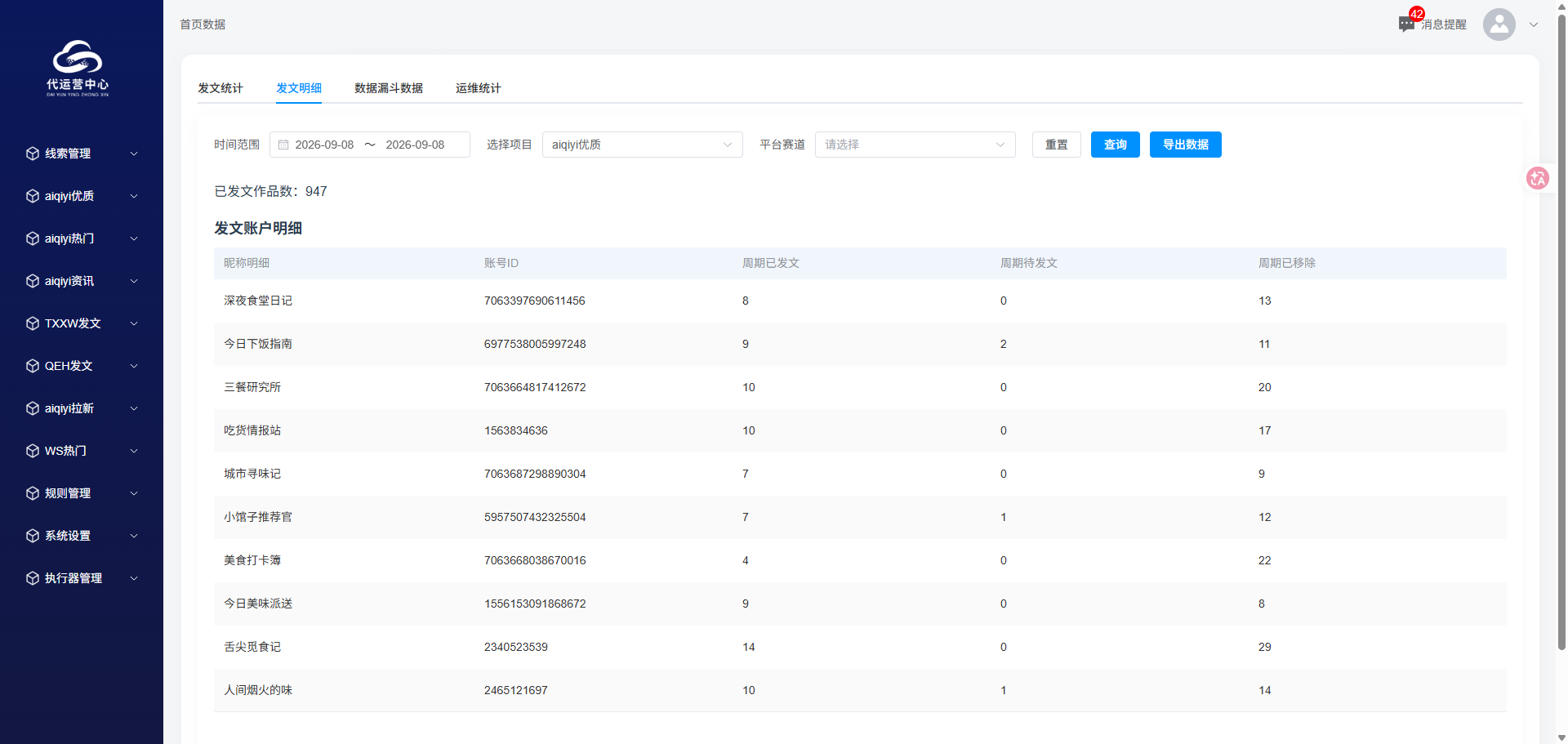1568x744 pixels.
Task: Click the cube icon beside 执行器管理
Action: coord(33,578)
